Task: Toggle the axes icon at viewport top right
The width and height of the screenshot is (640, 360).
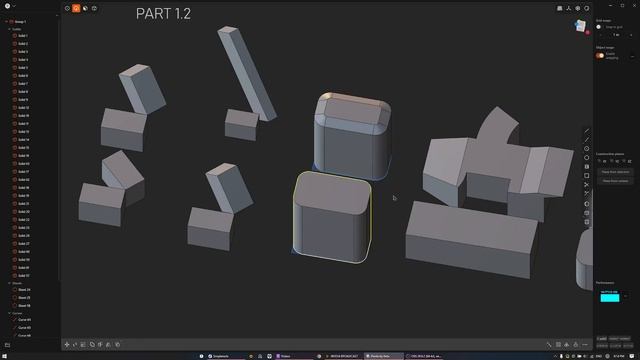Action: 569,8
